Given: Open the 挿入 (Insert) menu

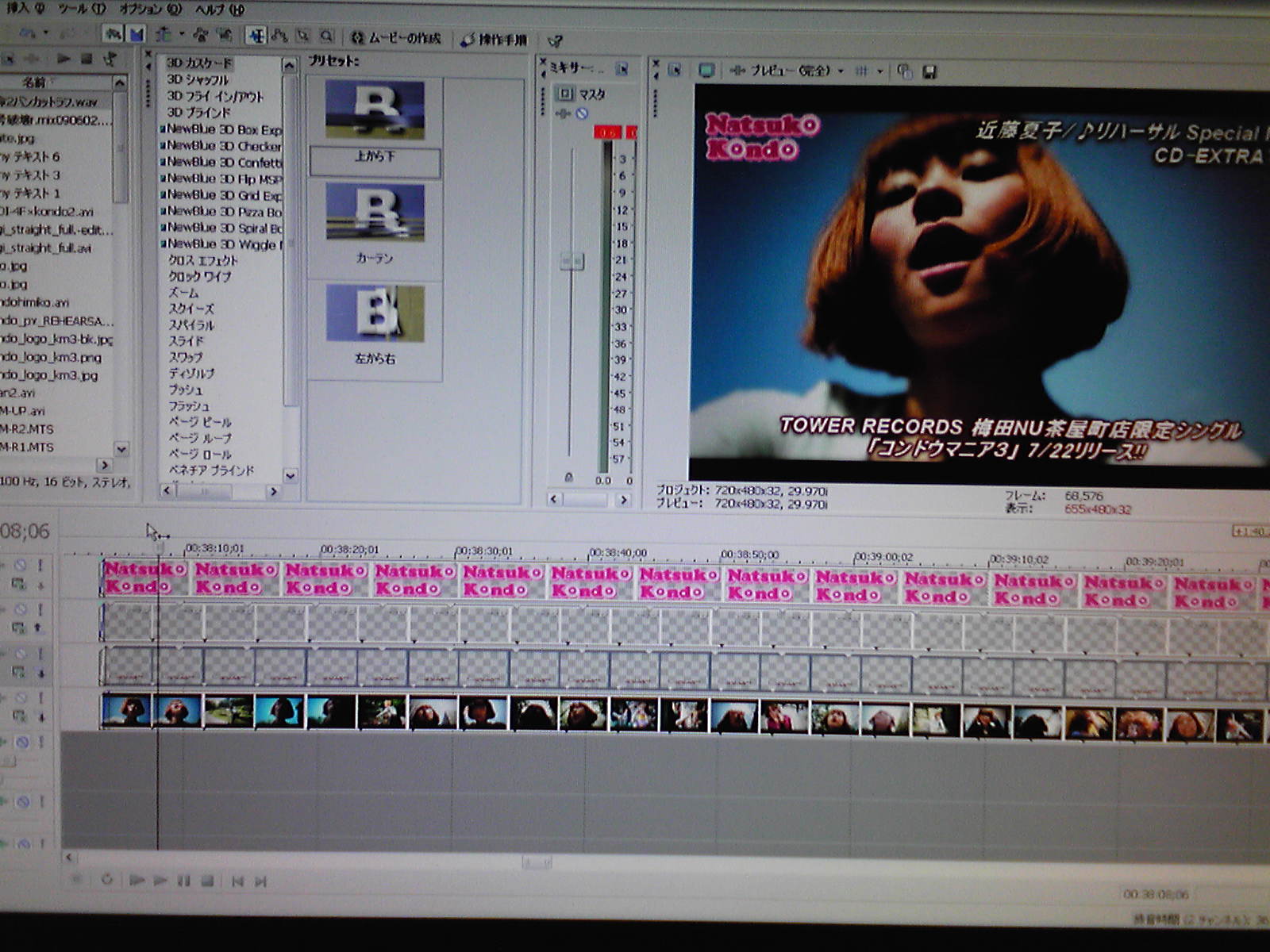Looking at the screenshot, I should pyautogui.click(x=25, y=8).
